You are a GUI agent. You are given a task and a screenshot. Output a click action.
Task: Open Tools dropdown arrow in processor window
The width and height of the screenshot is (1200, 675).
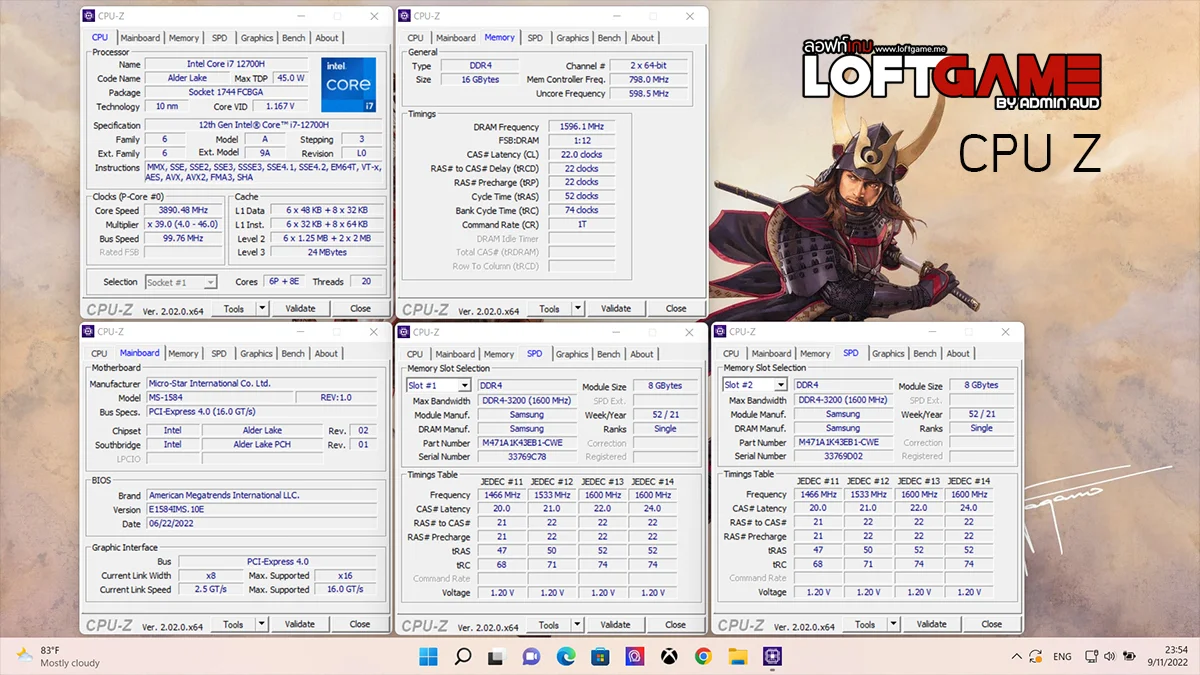(263, 309)
